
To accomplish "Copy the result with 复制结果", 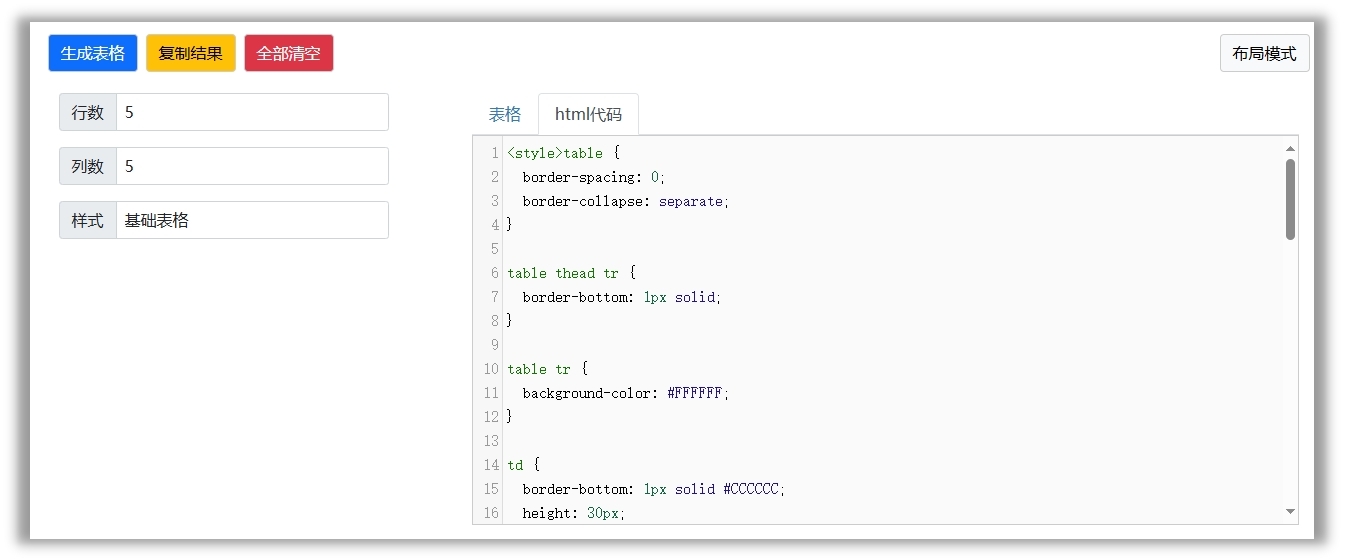I will tap(191, 53).
